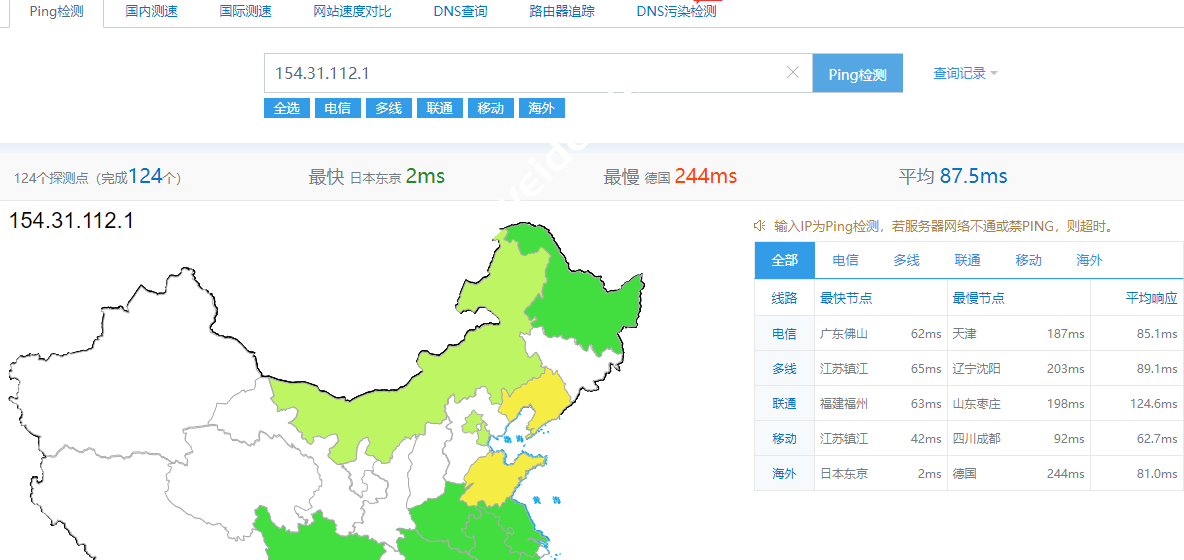This screenshot has height=560, width=1184.
Task: Click the 海外 row label in table
Action: [784, 474]
